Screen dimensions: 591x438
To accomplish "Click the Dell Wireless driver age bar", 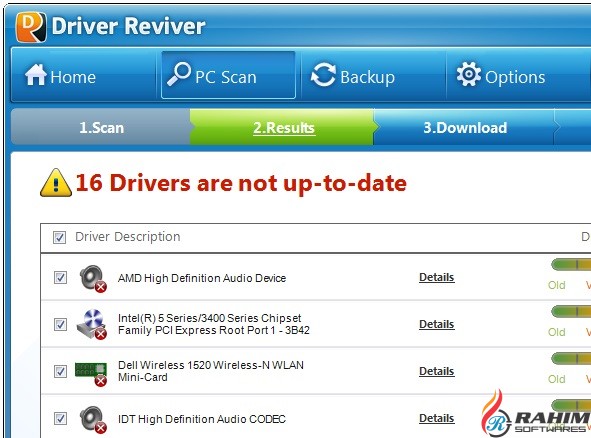I will tap(571, 358).
